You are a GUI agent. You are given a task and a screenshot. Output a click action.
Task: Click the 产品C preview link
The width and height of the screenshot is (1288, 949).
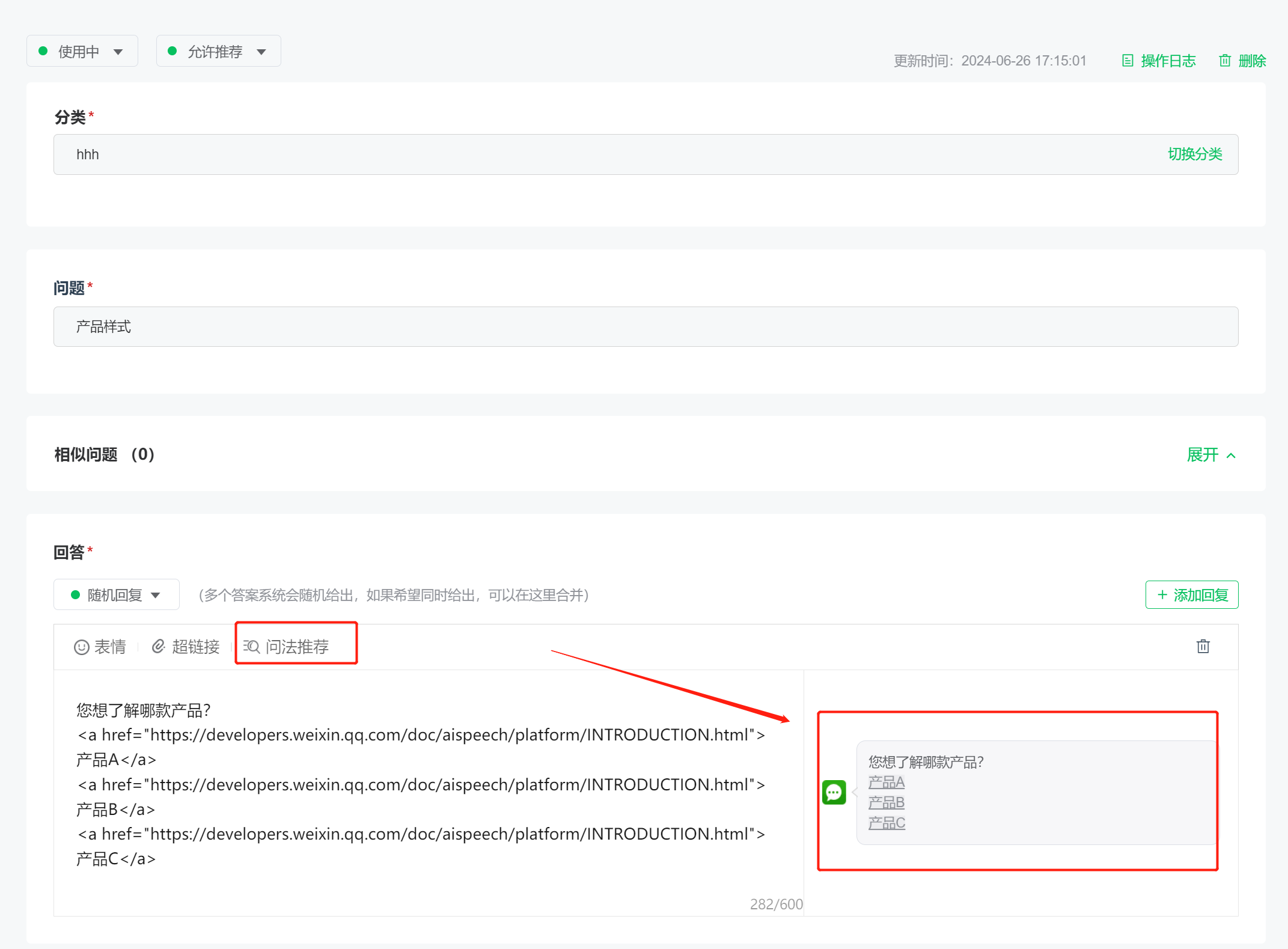[x=887, y=823]
